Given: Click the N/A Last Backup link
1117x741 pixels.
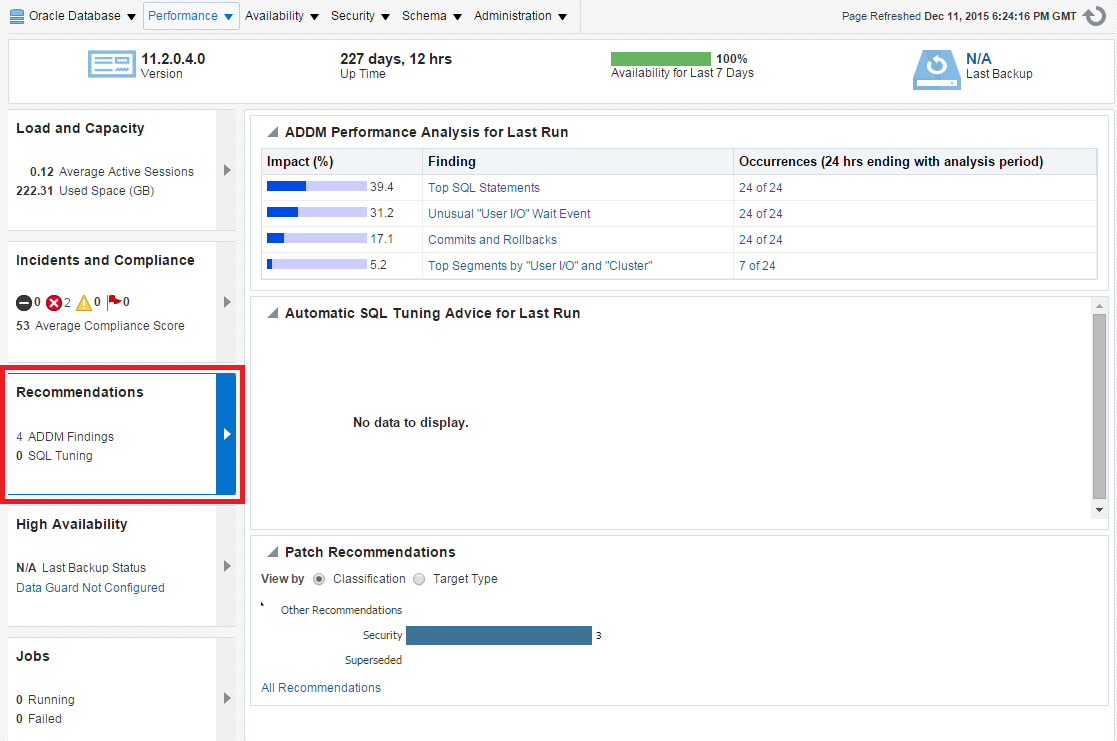Looking at the screenshot, I should (978, 58).
